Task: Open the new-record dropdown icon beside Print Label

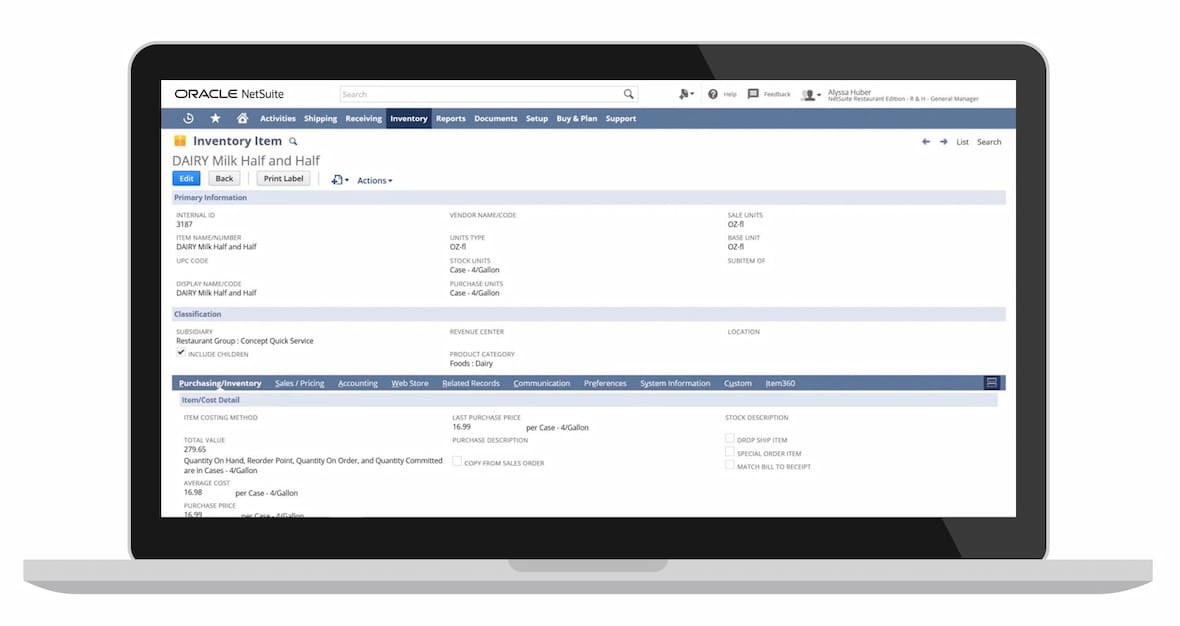Action: pyautogui.click(x=339, y=180)
